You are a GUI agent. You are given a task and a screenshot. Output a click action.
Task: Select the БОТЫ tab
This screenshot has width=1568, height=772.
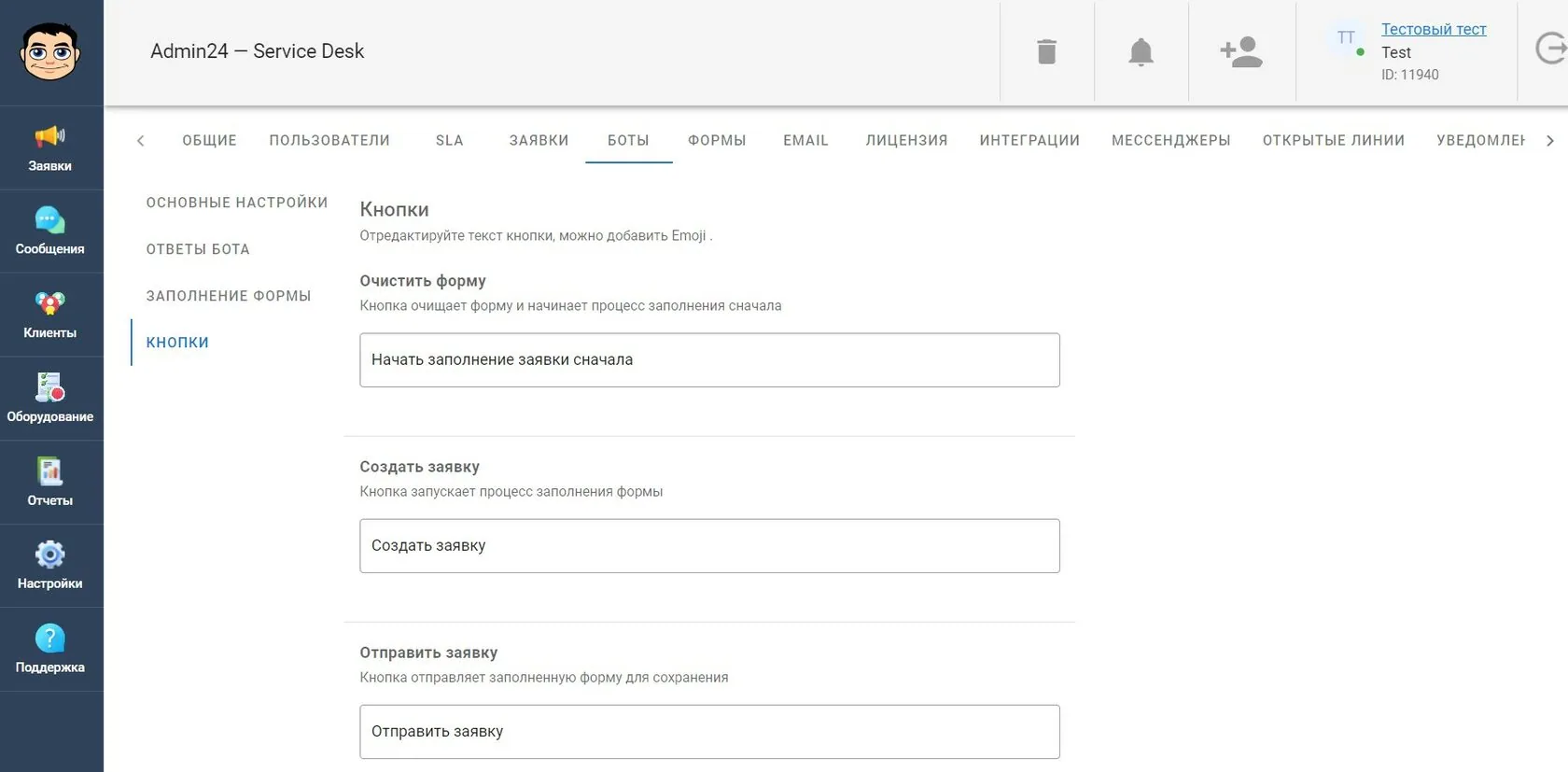click(x=628, y=140)
